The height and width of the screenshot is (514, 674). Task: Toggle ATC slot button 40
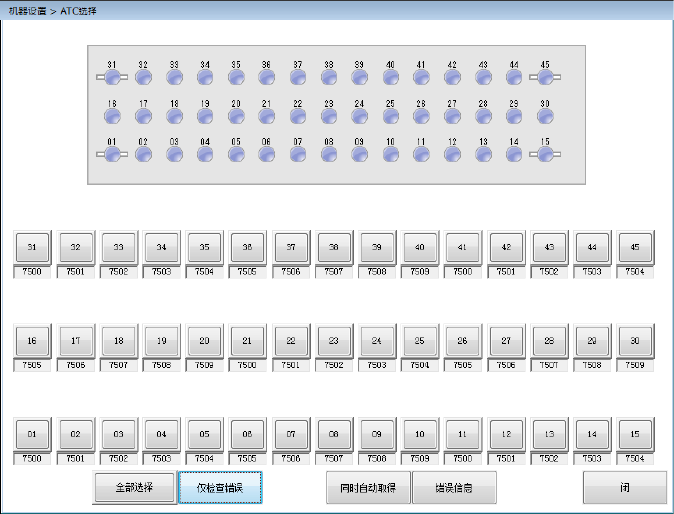click(x=420, y=247)
